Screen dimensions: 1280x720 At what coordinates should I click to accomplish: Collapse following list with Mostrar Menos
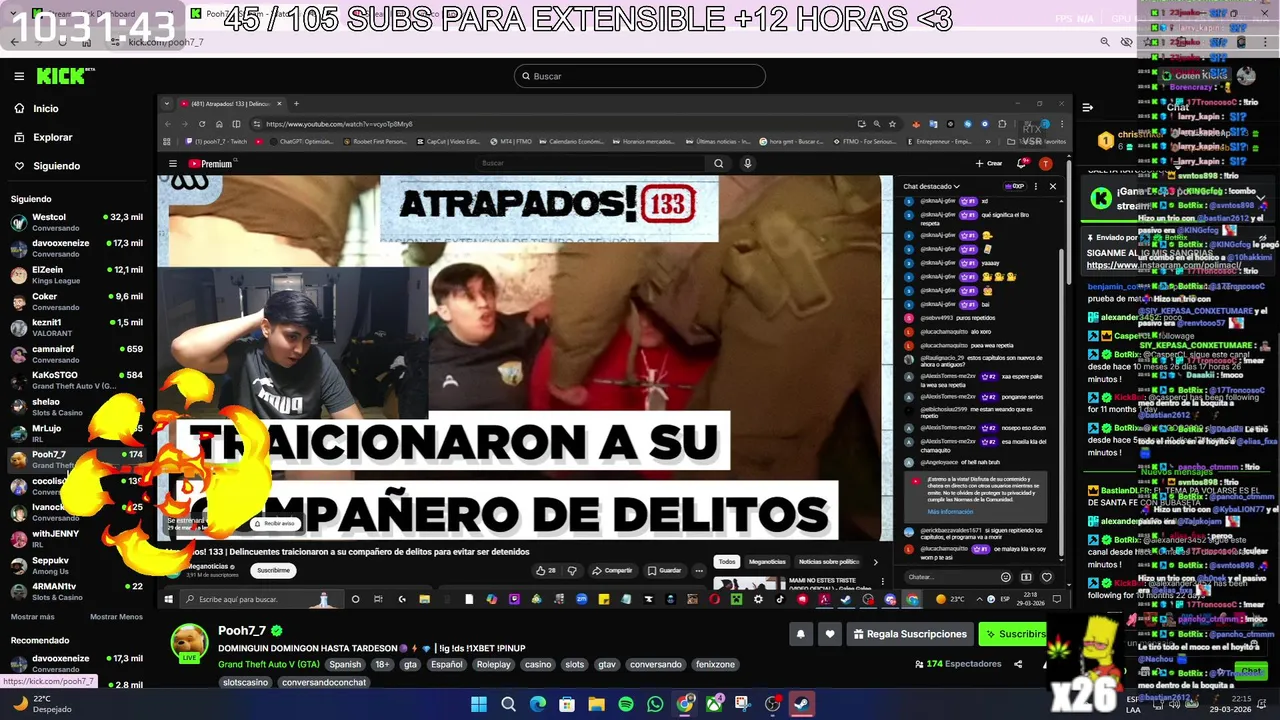[116, 617]
